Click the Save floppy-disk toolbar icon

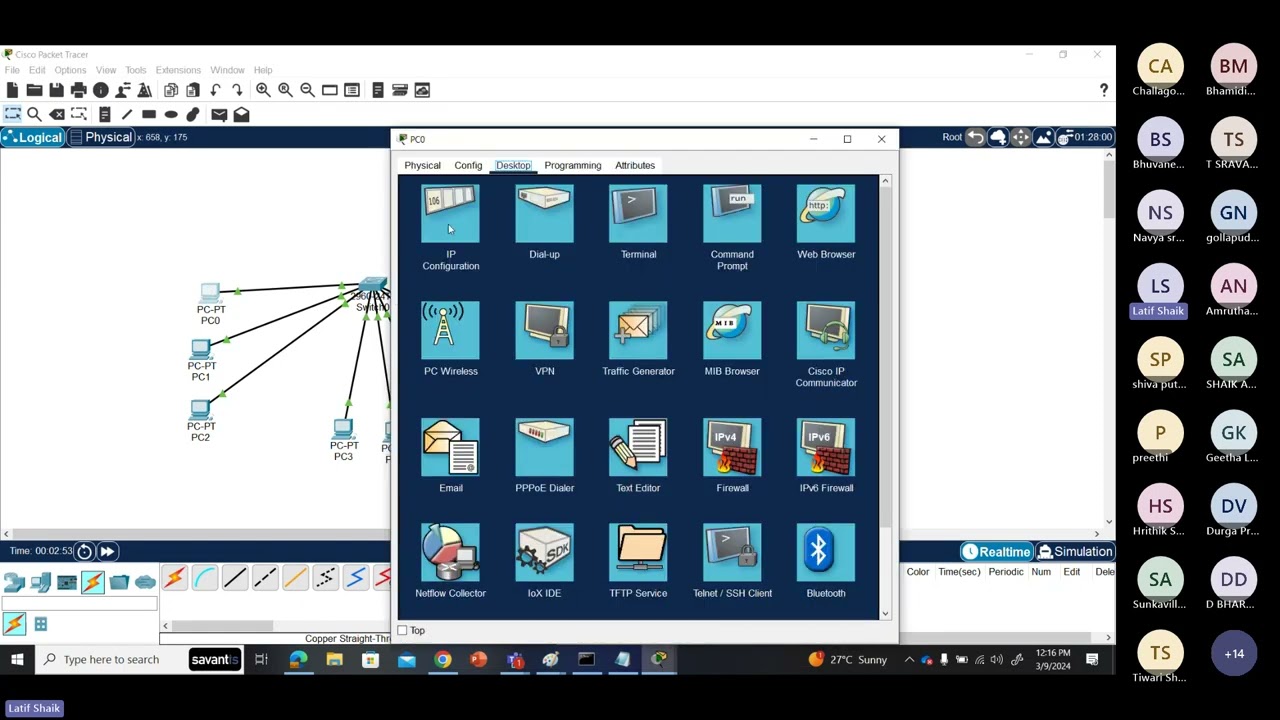tap(56, 90)
